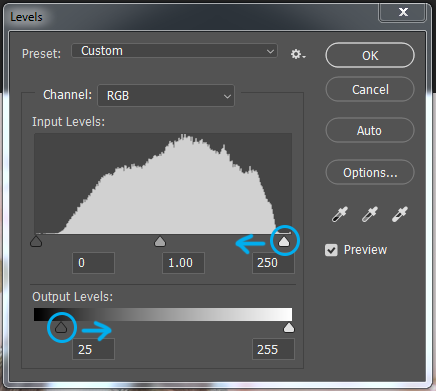The image size is (436, 391).
Task: Click the circled output shadow slider
Action: [x=61, y=328]
